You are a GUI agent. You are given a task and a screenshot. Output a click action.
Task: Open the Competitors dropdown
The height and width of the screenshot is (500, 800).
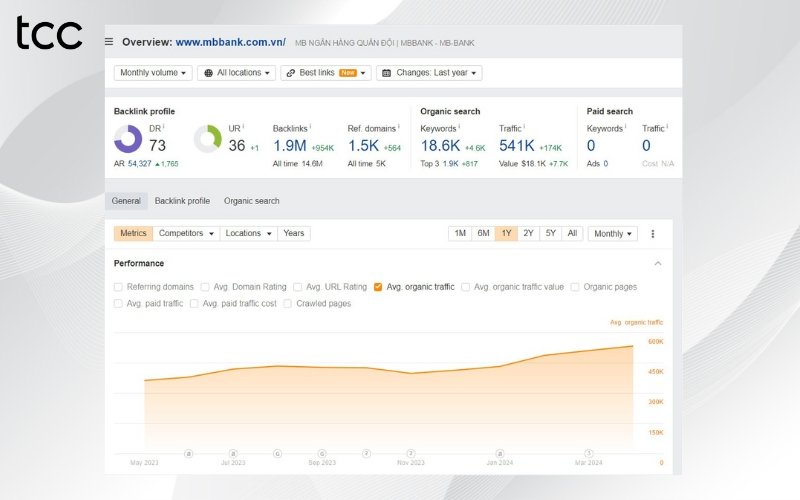186,233
